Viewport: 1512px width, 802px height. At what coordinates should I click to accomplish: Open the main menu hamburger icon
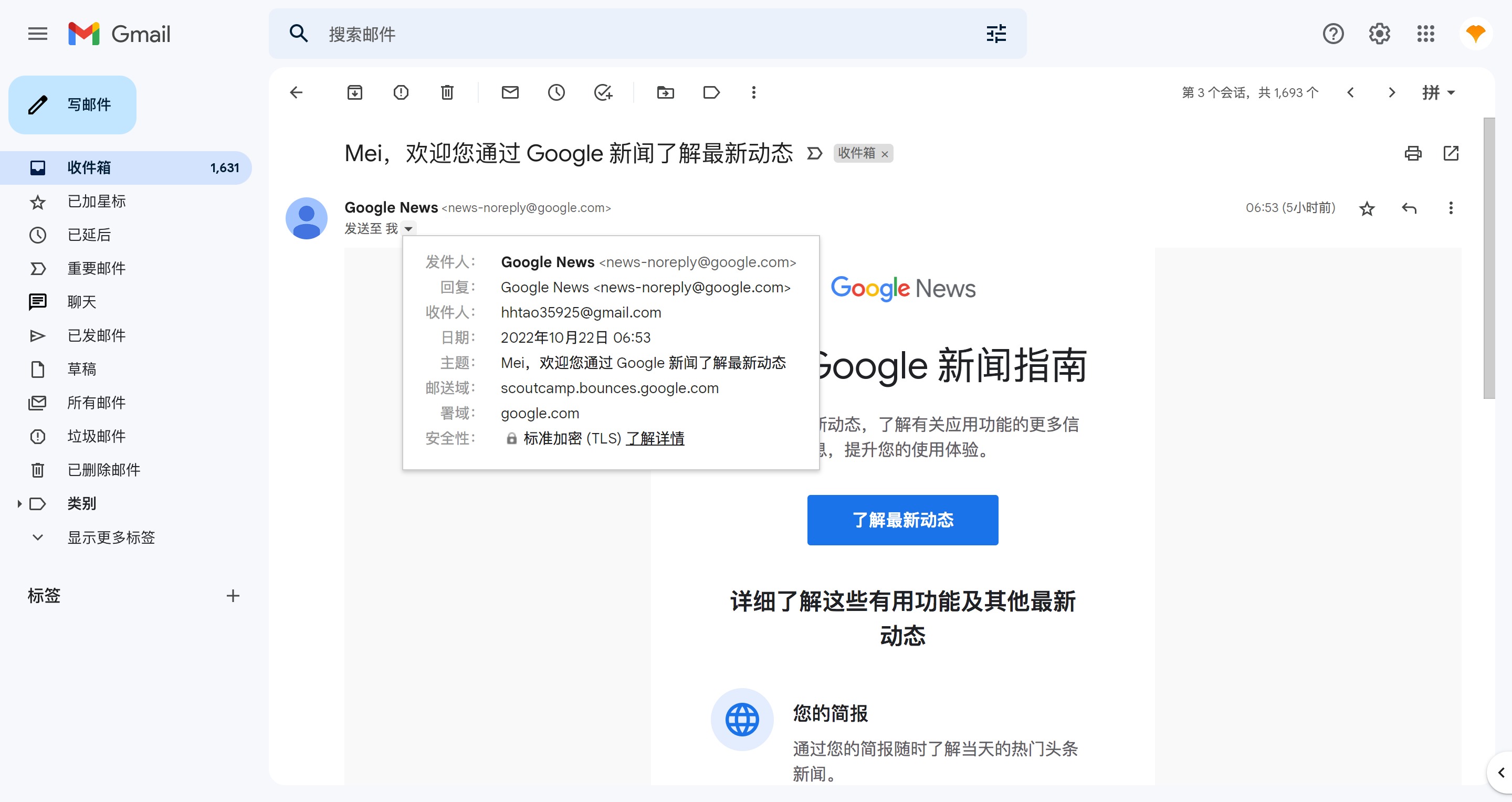point(38,34)
